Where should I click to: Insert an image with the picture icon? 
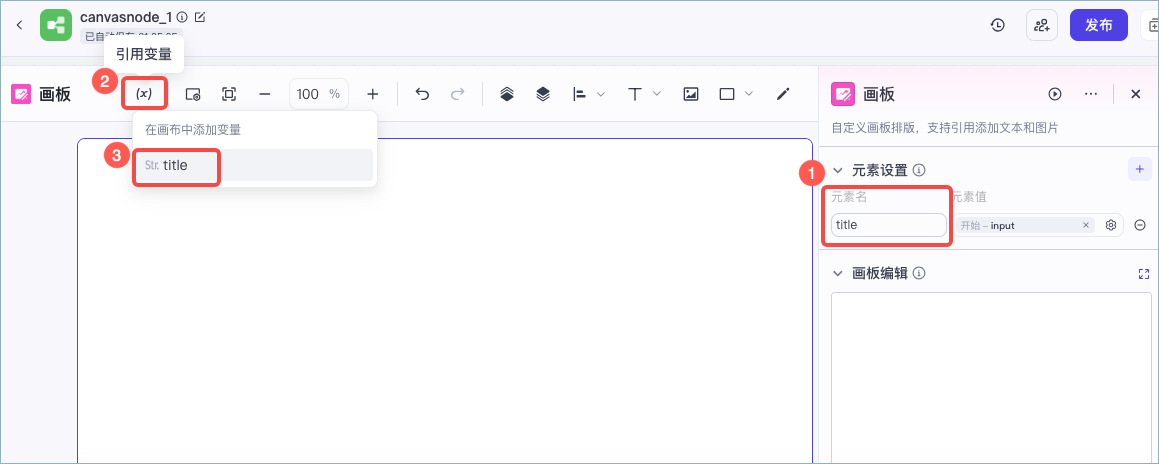pos(691,94)
